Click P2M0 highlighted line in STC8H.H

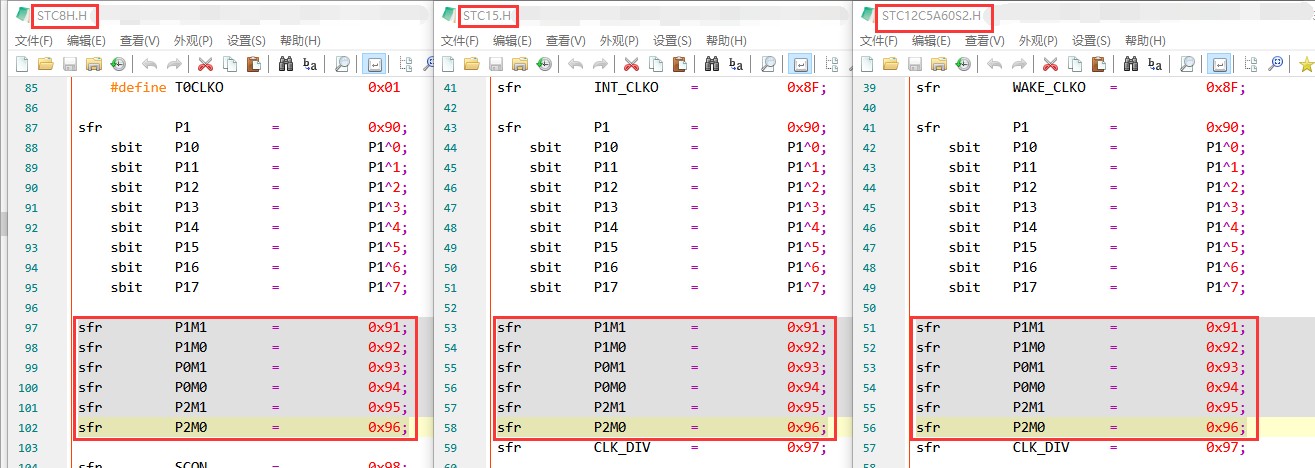point(243,427)
